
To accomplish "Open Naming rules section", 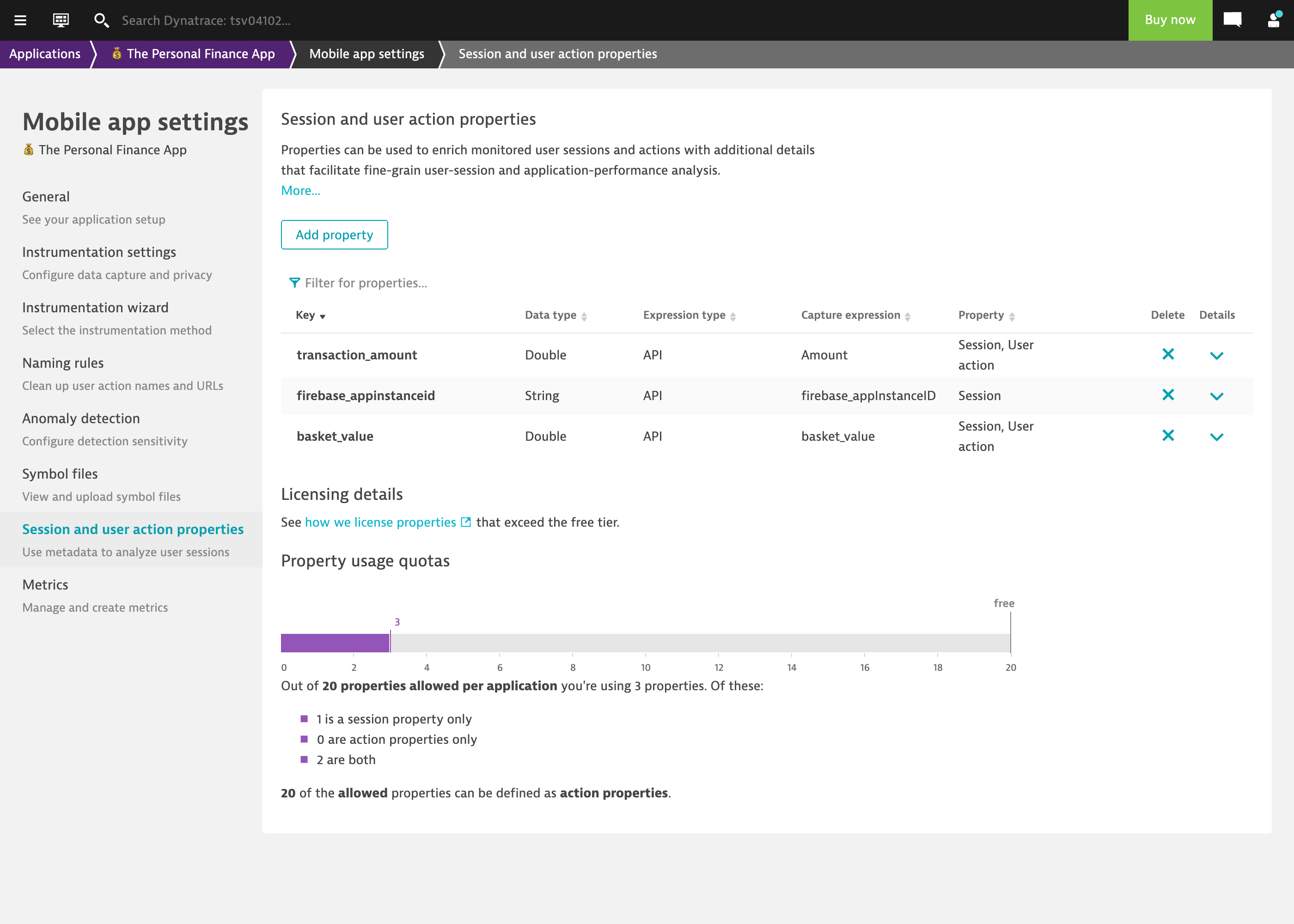I will point(131,373).
